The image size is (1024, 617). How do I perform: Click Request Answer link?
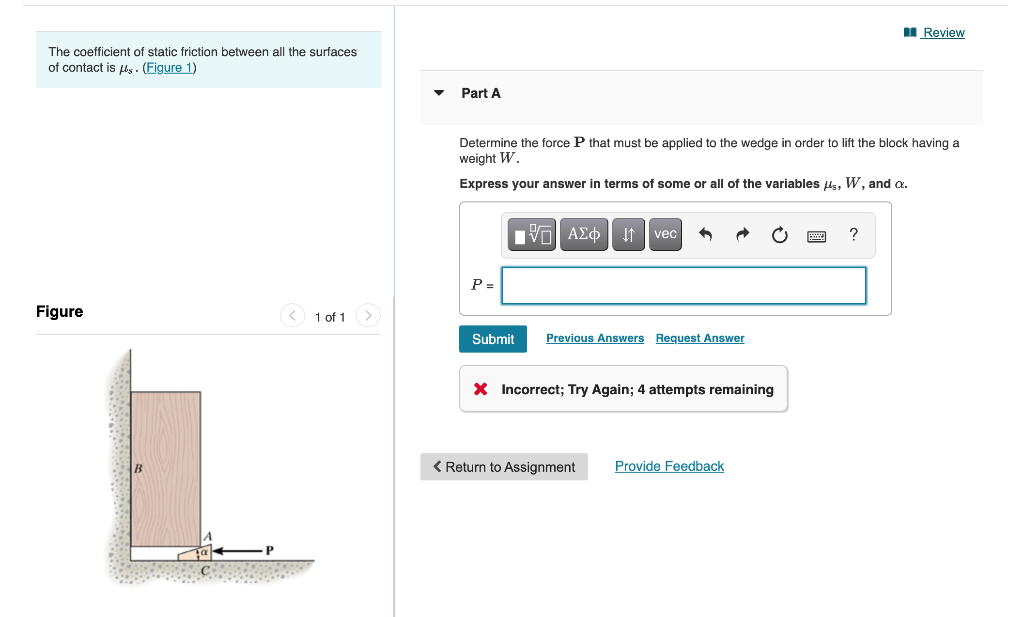700,338
